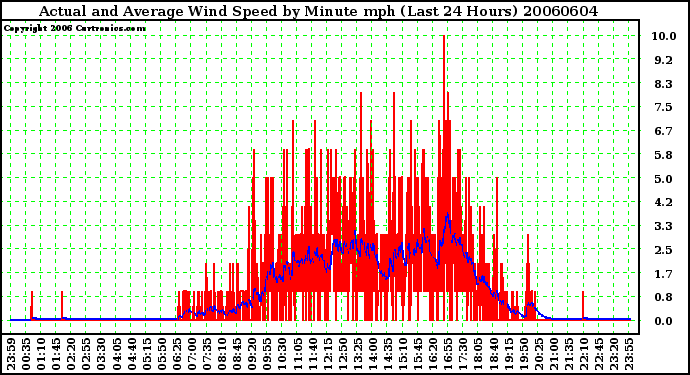Click the 19:15 time label
Screen dimensions: 690x375
[x=508, y=354]
